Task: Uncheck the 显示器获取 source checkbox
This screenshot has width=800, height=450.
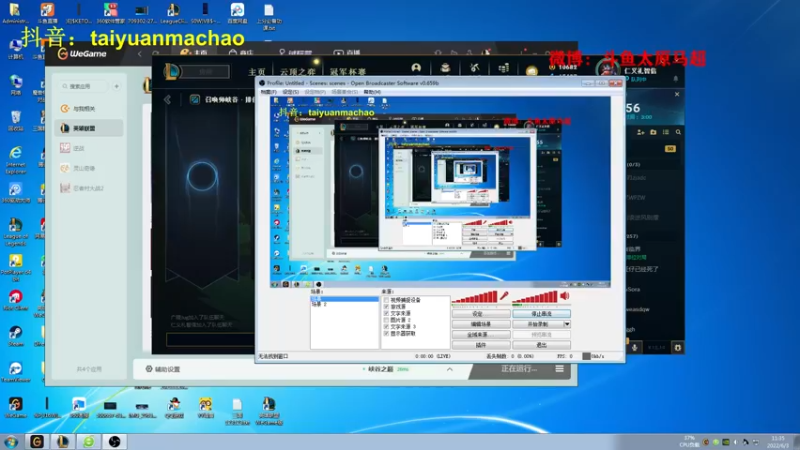Action: (x=386, y=333)
